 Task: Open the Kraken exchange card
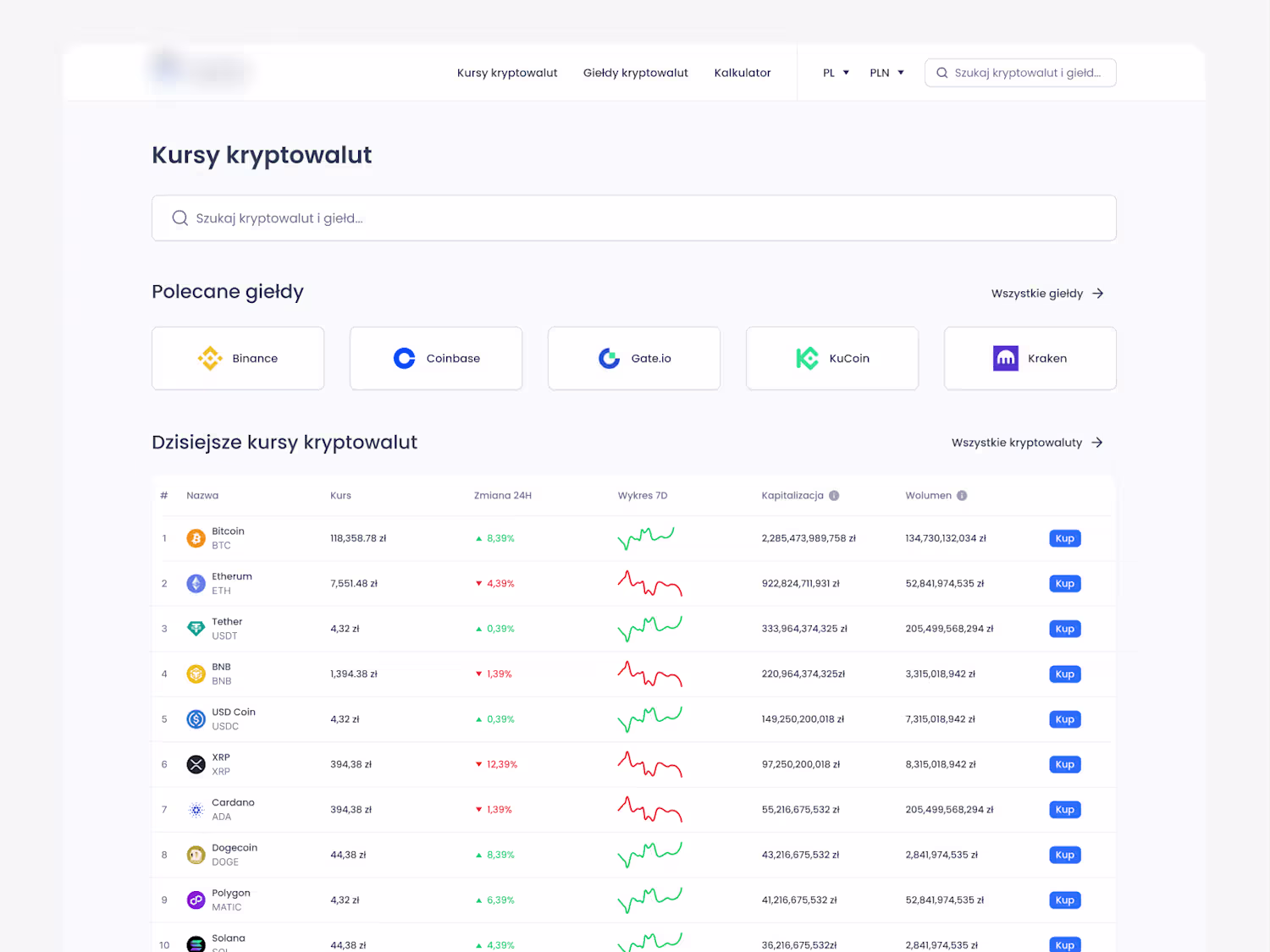pos(1030,359)
